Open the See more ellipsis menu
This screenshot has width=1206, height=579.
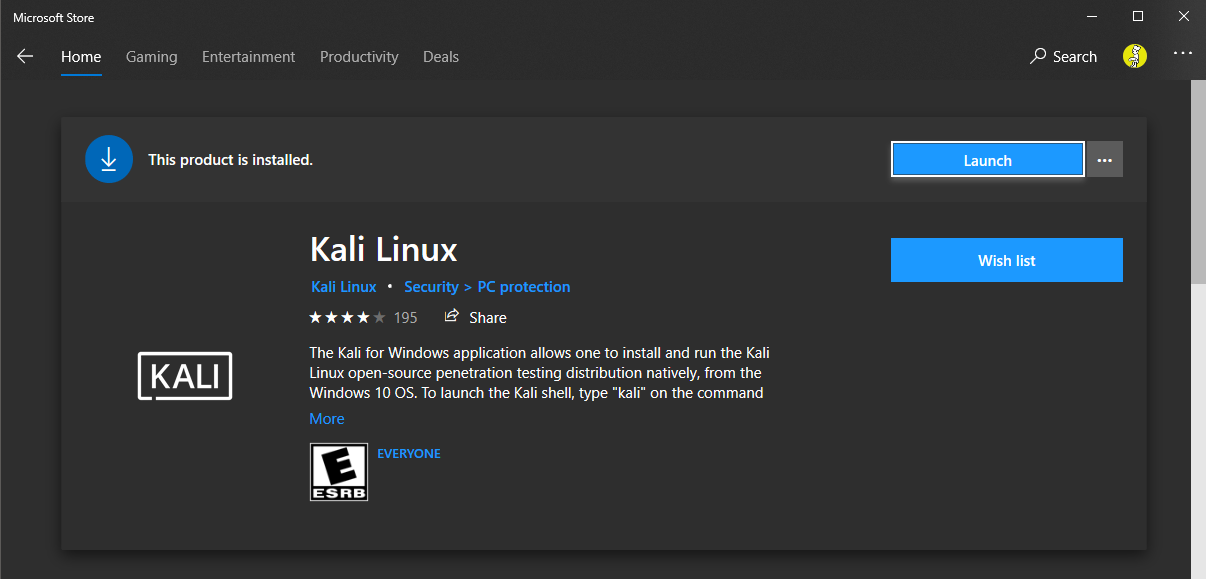pyautogui.click(x=1183, y=53)
